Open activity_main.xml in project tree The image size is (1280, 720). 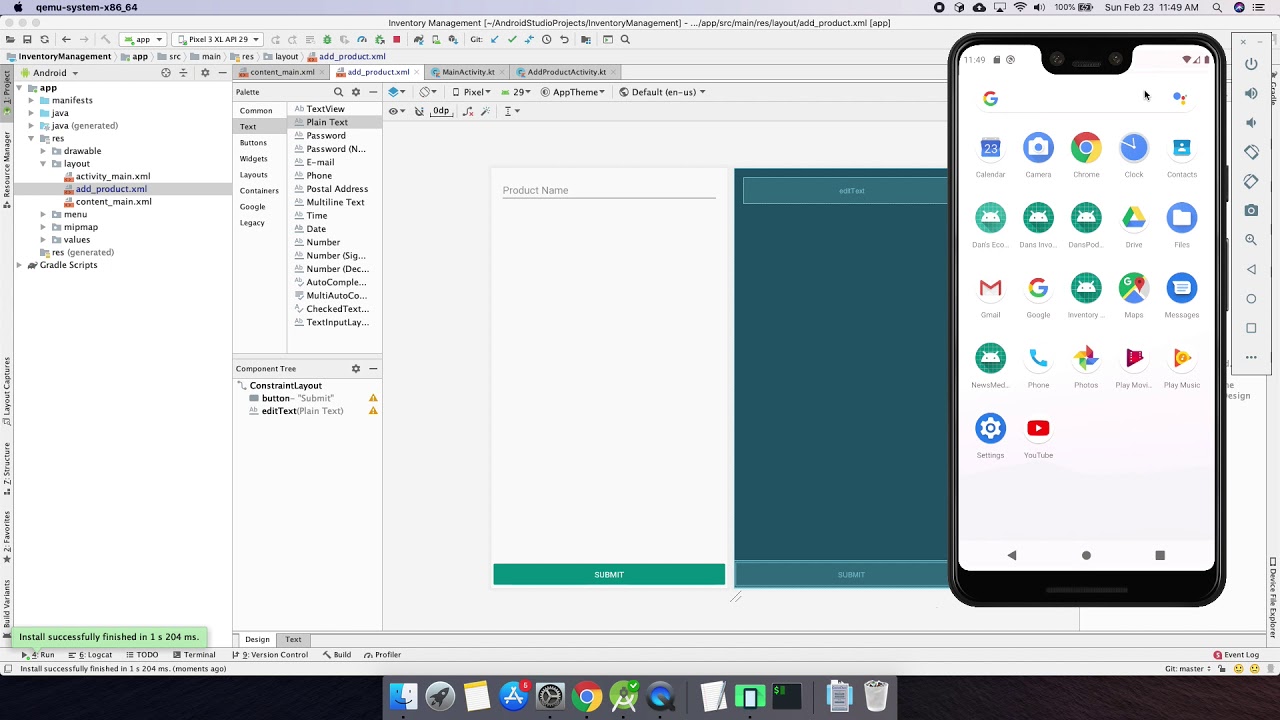[112, 176]
